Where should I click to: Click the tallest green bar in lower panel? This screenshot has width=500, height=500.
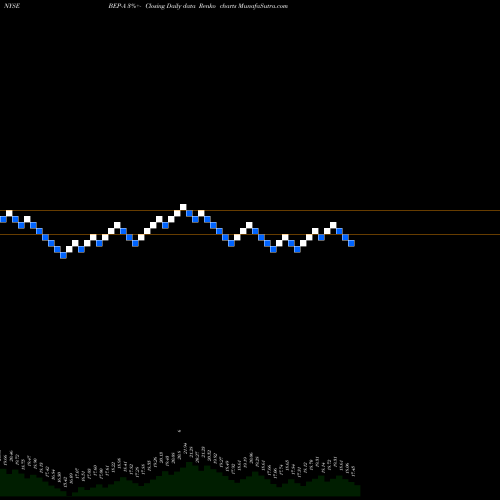pos(189,479)
